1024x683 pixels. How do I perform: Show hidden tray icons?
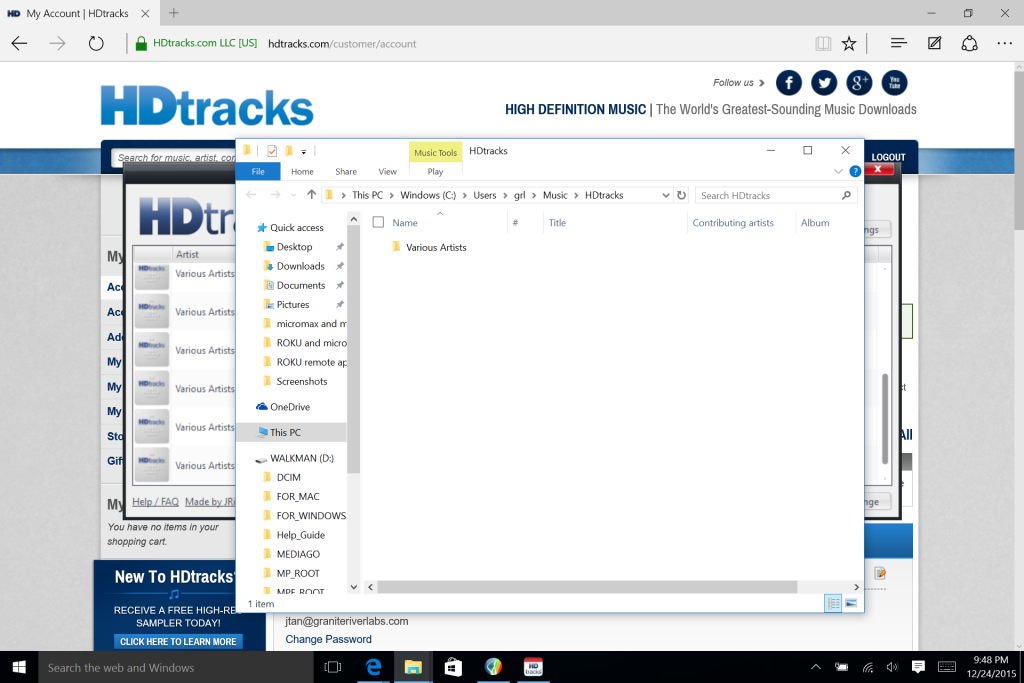[816, 667]
